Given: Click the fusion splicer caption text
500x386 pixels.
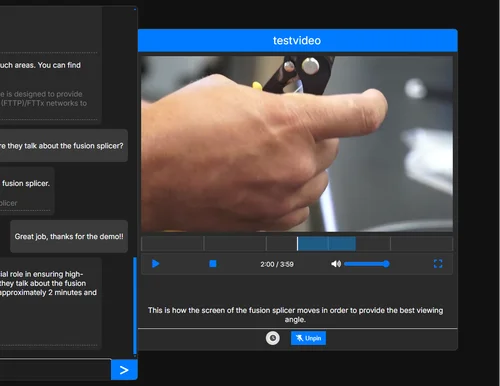Looking at the screenshot, I should 295,315.
